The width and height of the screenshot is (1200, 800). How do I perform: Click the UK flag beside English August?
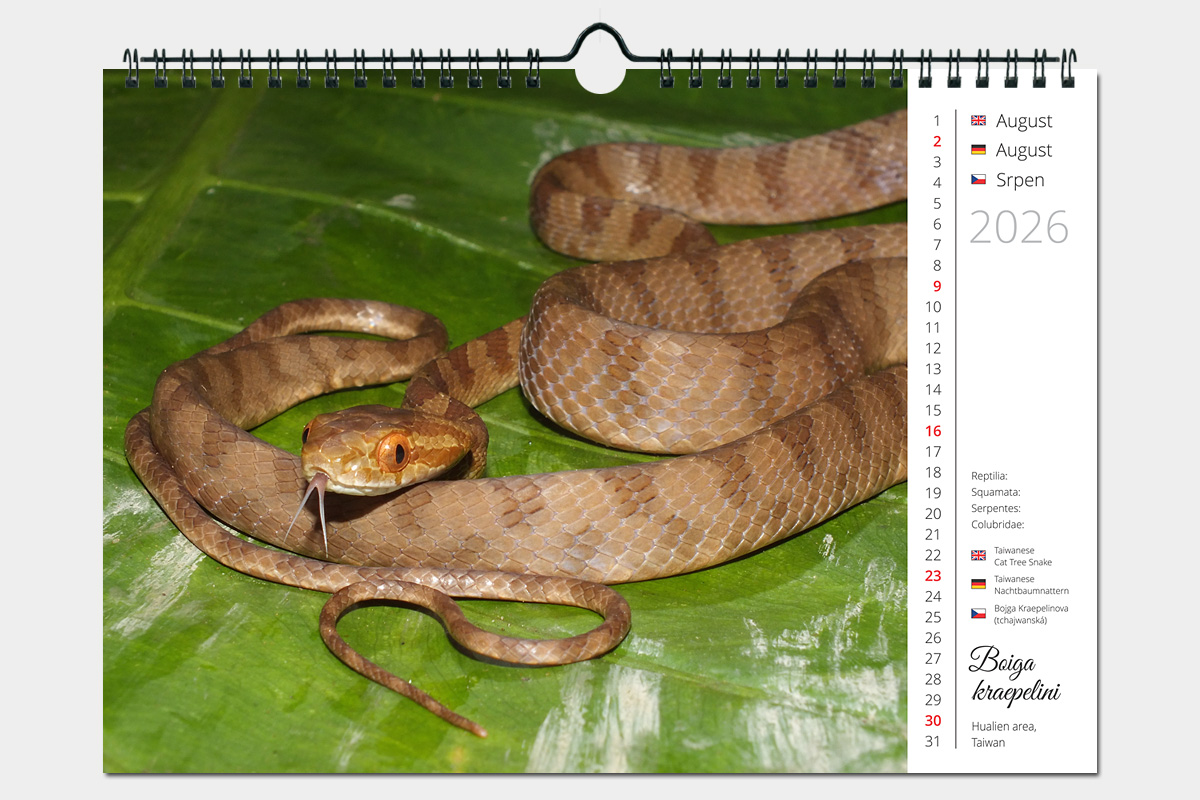(x=978, y=120)
